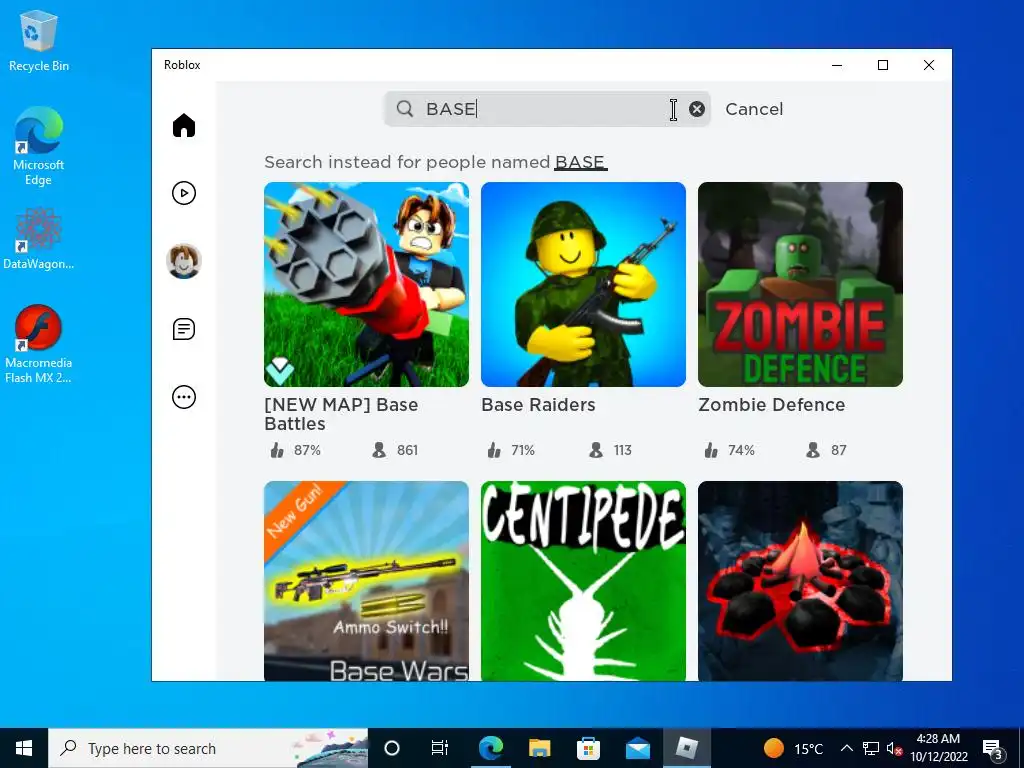Open the chat messages sidebar icon
Viewport: 1024px width, 768px height.
point(184,329)
